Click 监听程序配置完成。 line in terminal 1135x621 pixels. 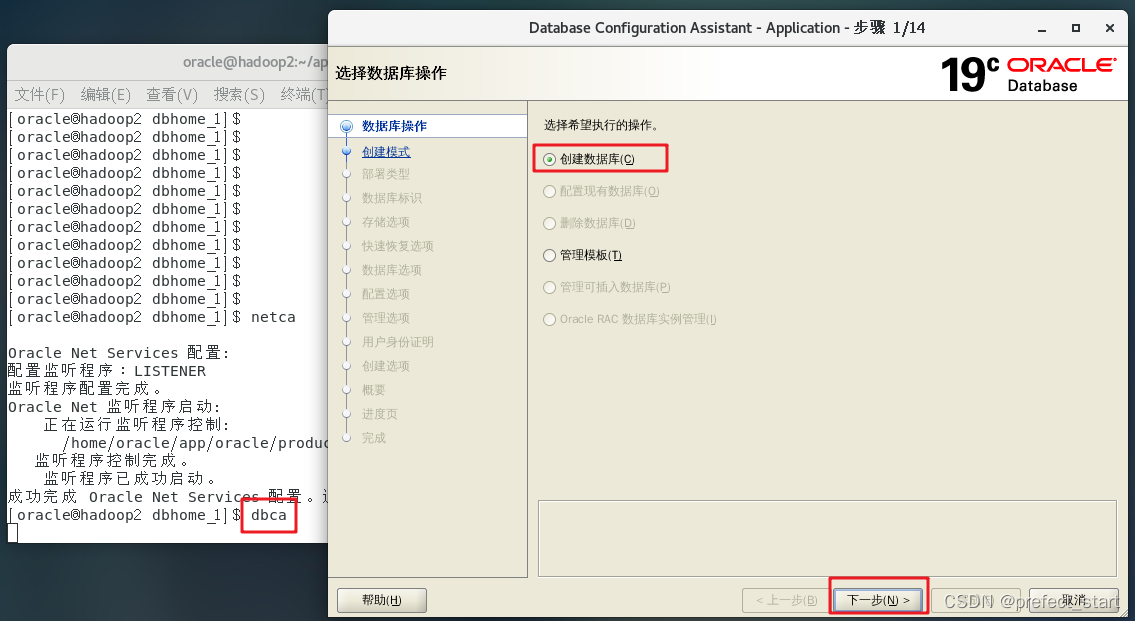point(85,389)
